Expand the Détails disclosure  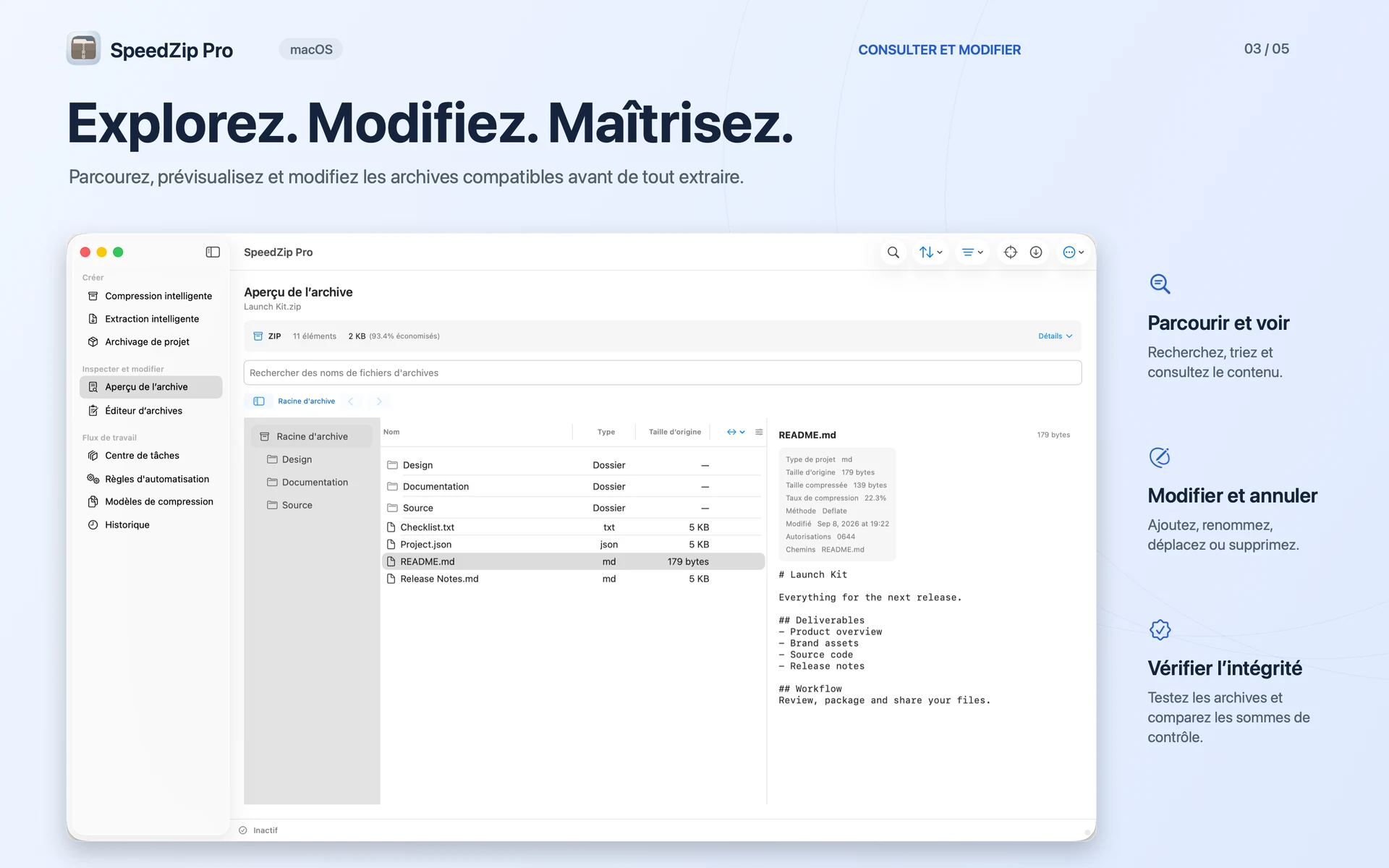tap(1055, 336)
